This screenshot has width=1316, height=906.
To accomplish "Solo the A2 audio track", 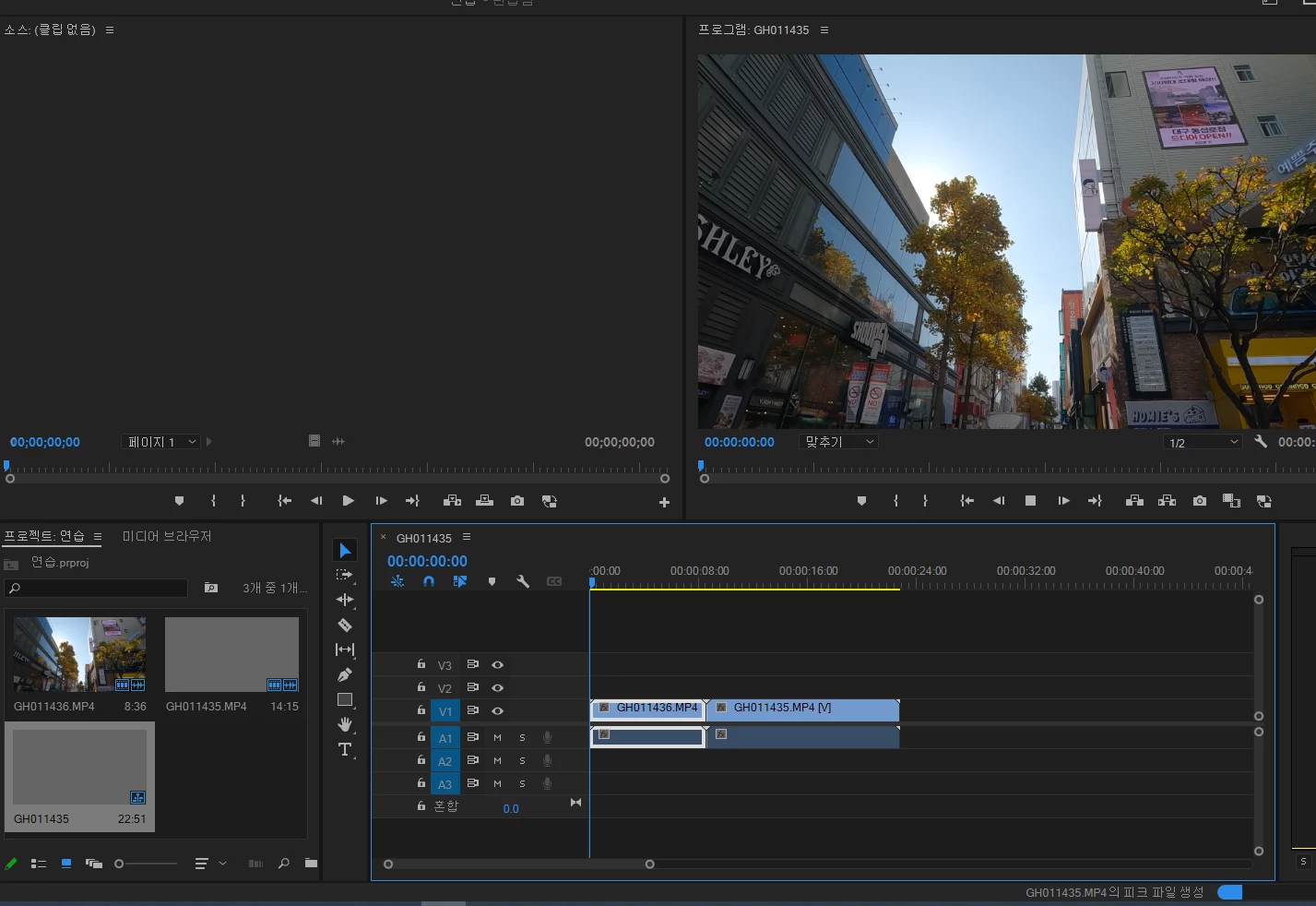I will pos(522,761).
